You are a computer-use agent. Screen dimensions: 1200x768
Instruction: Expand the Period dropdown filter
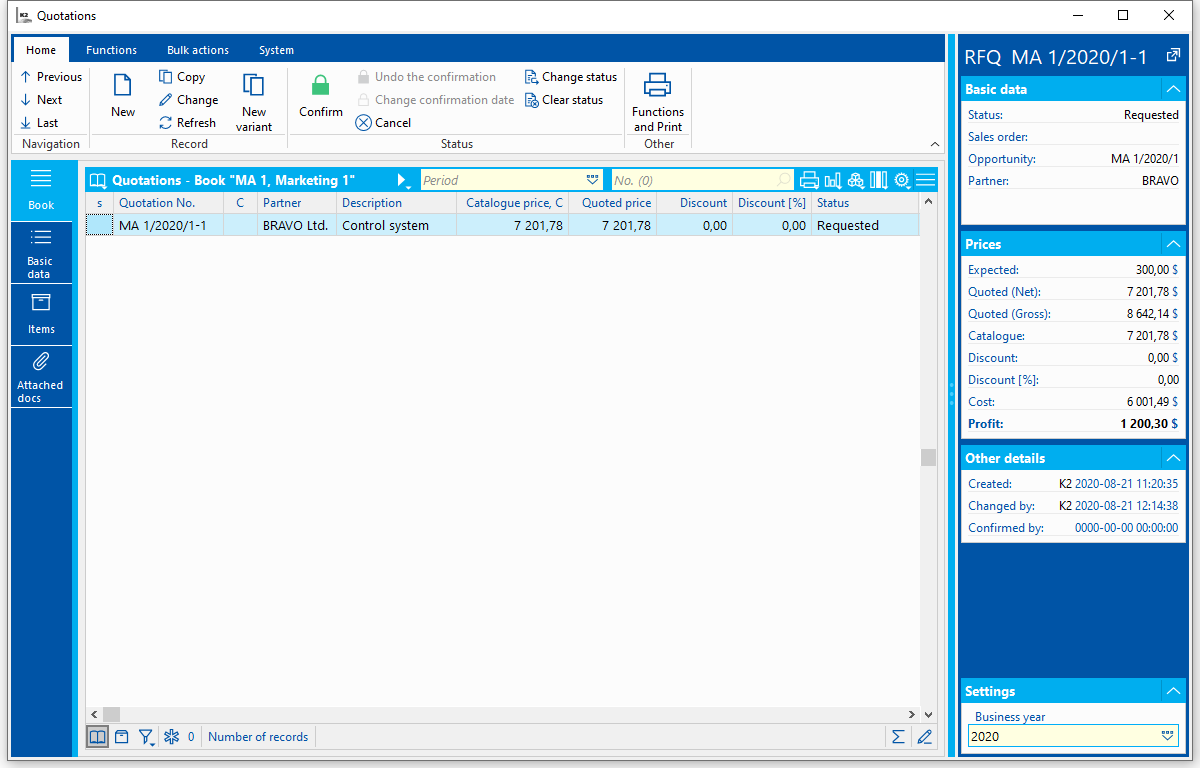point(592,180)
